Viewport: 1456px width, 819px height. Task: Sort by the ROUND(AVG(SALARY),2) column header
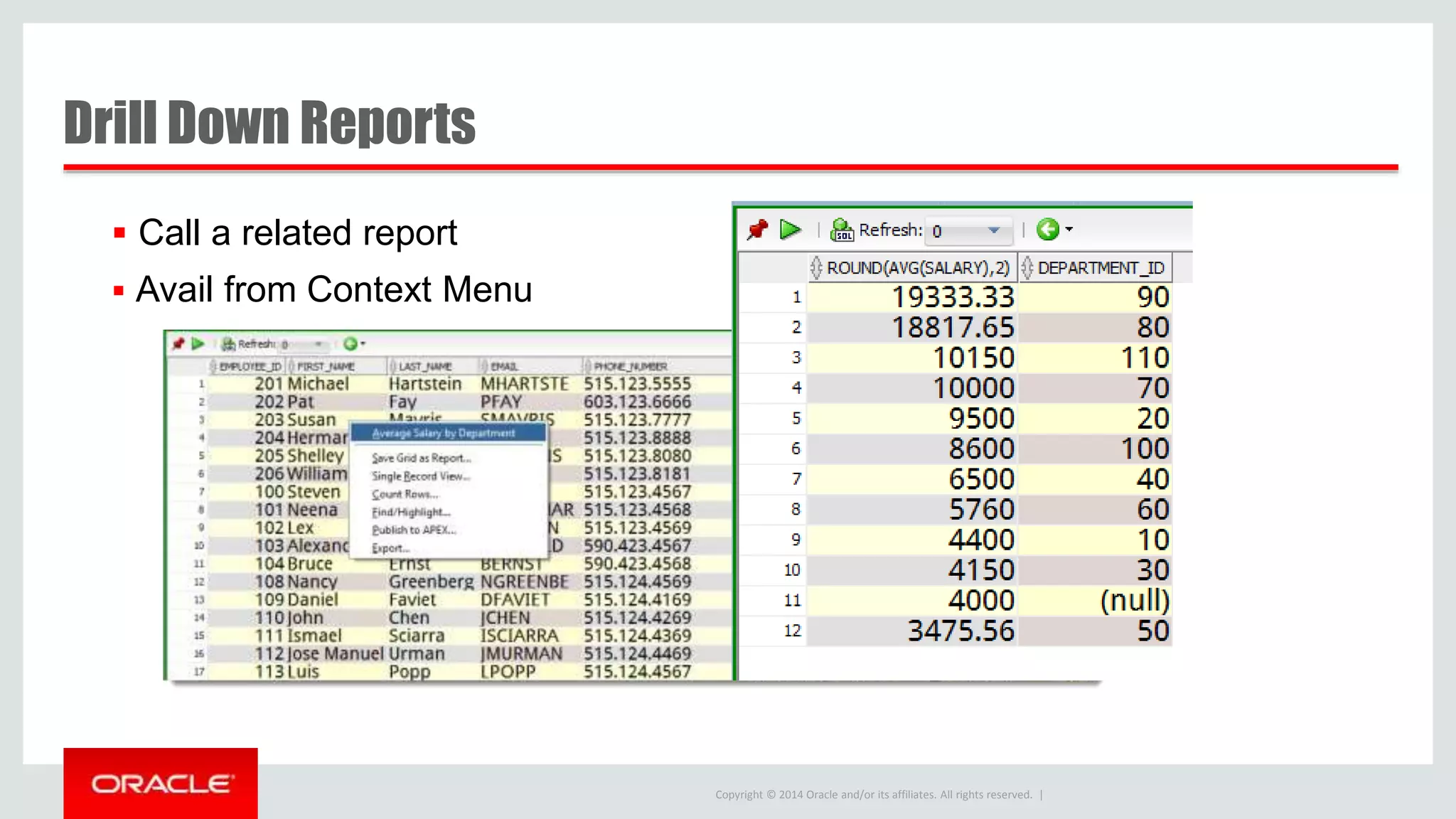pyautogui.click(x=912, y=268)
